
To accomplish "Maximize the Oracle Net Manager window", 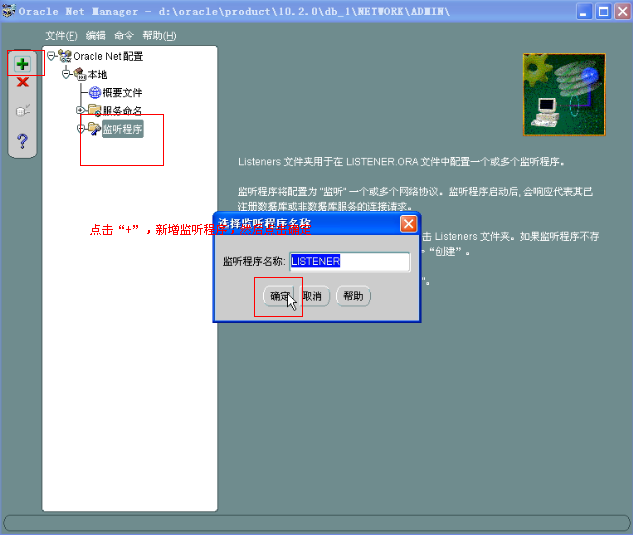I will click(604, 11).
